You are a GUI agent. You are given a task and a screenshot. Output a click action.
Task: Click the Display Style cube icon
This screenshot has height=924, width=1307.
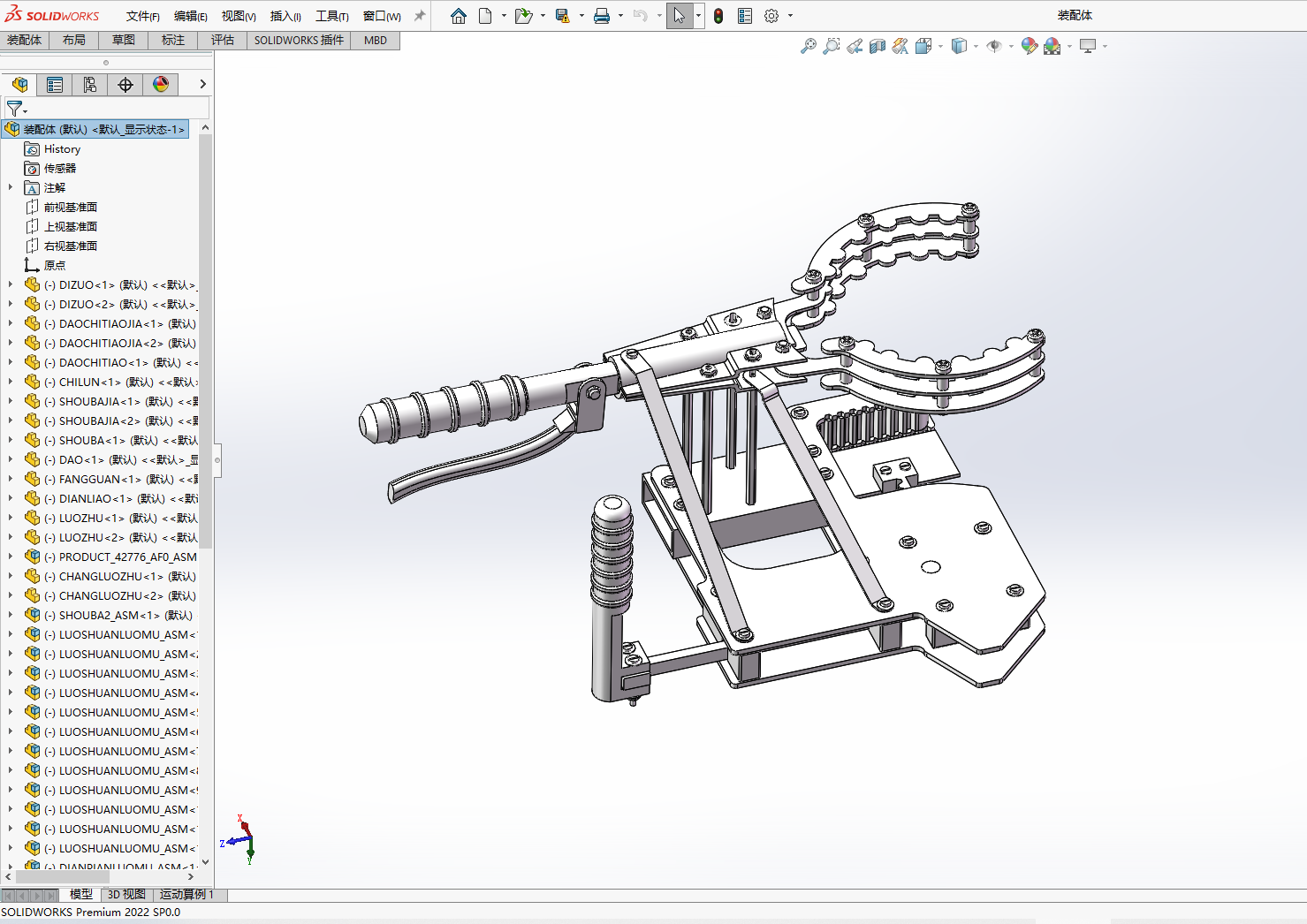pos(959,46)
